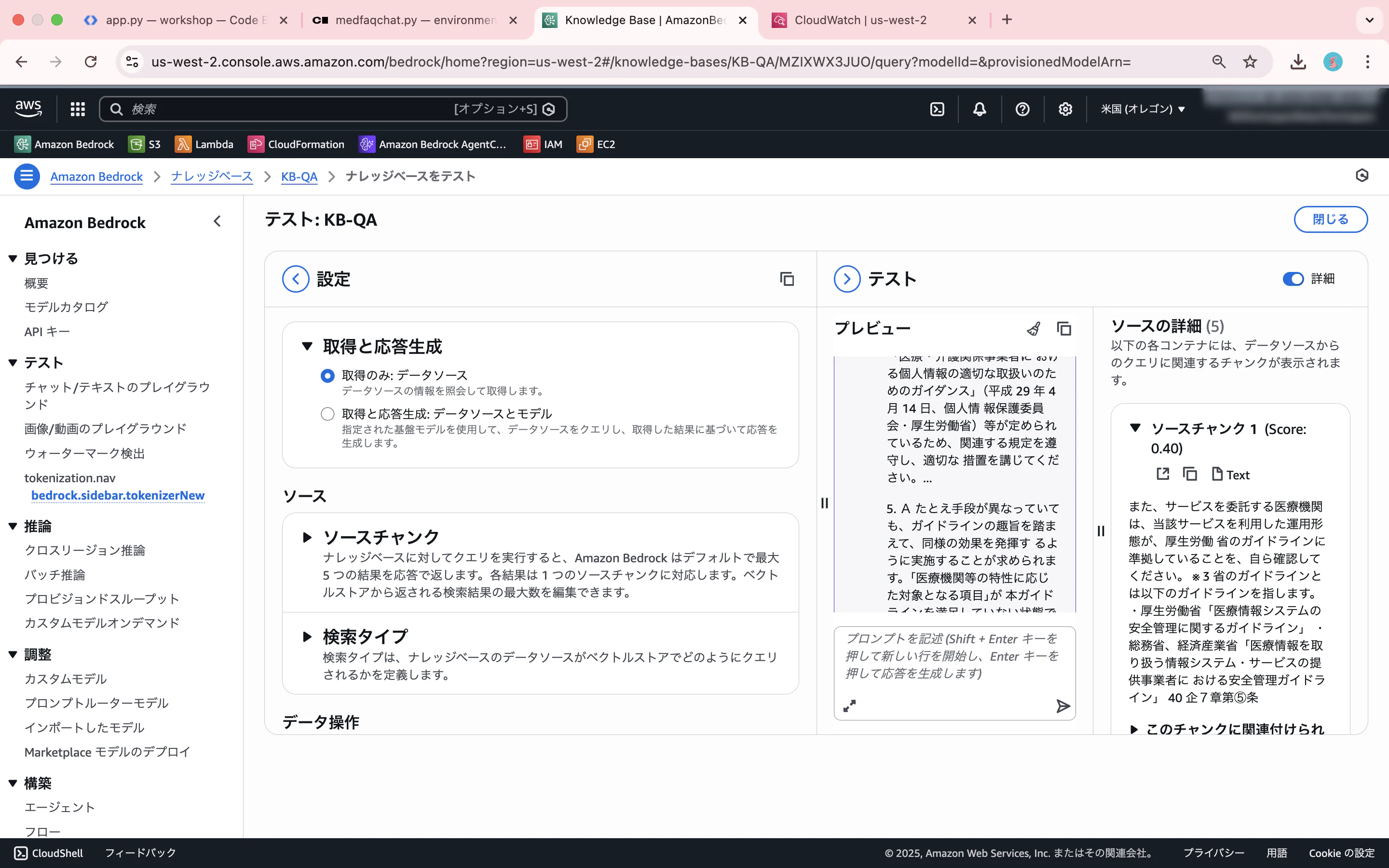Select 取得と応答生成: データソースとモデル radio option
Image resolution: width=1389 pixels, height=868 pixels.
pyautogui.click(x=327, y=414)
